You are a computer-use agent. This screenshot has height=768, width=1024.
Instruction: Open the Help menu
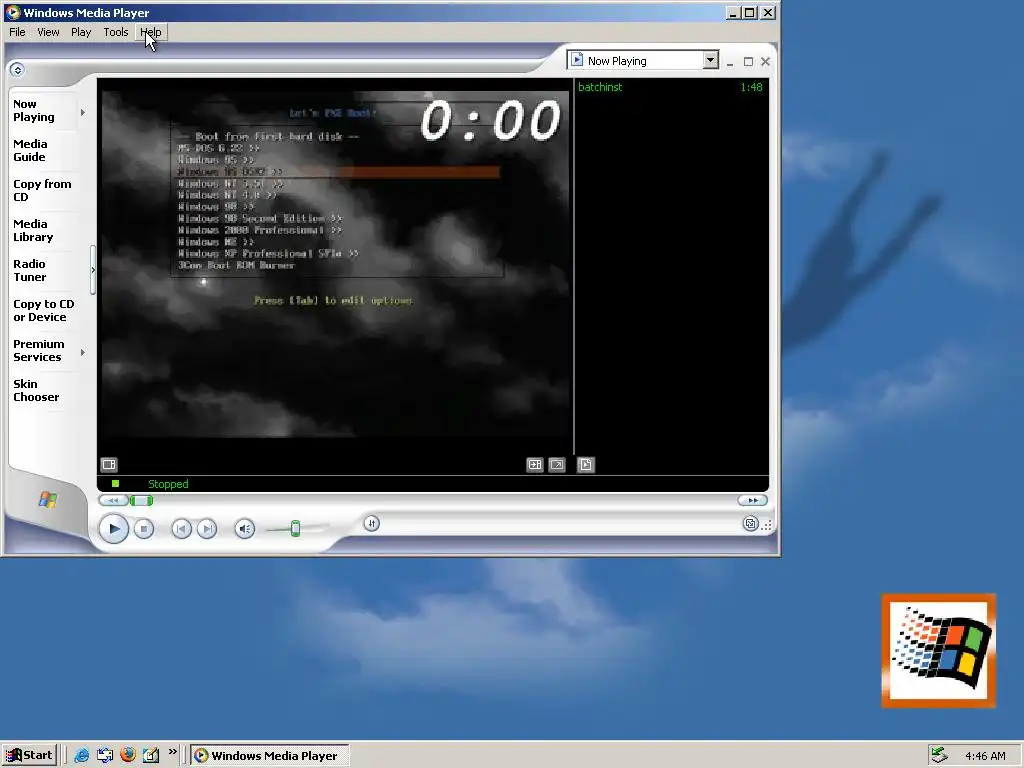(x=151, y=32)
